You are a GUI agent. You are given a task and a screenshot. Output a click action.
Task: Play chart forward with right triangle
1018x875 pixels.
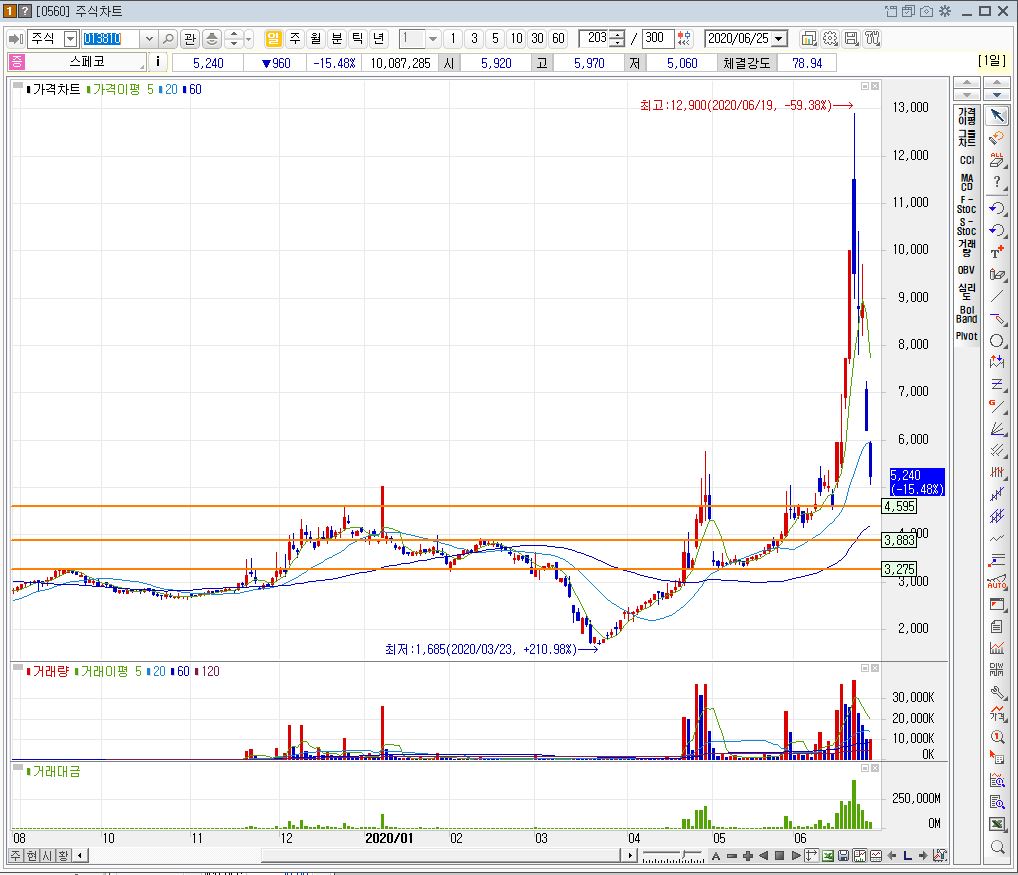[795, 856]
